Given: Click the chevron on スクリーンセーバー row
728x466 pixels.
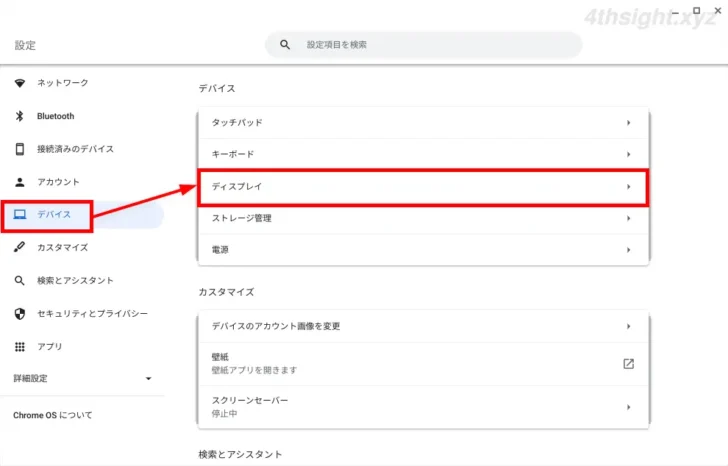Looking at the screenshot, I should (x=628, y=407).
